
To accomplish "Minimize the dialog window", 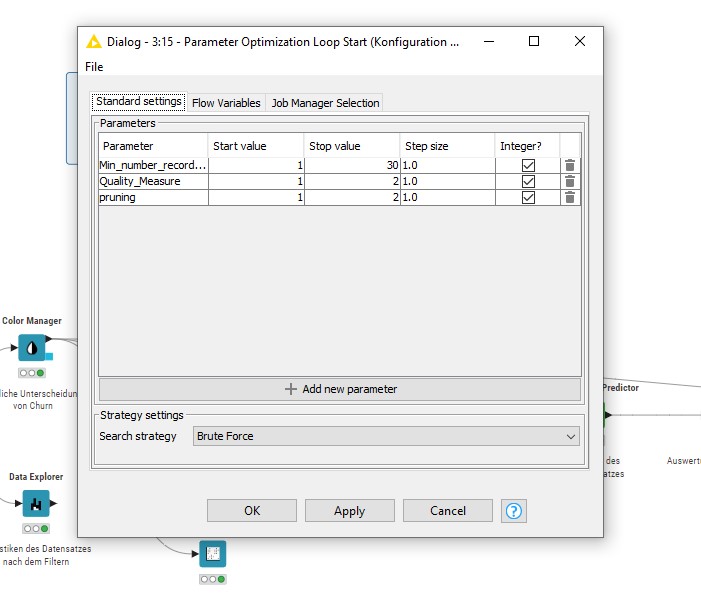I will [489, 41].
